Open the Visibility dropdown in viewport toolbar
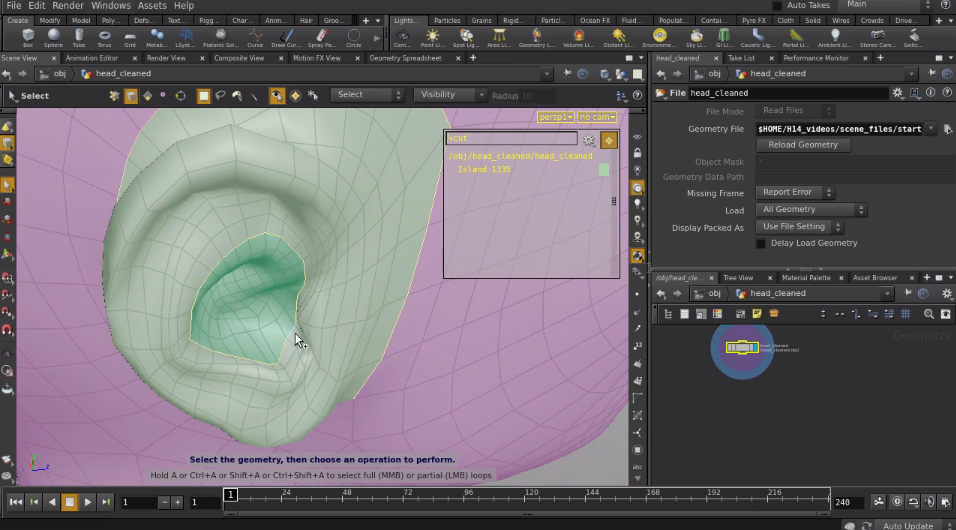 coord(450,95)
